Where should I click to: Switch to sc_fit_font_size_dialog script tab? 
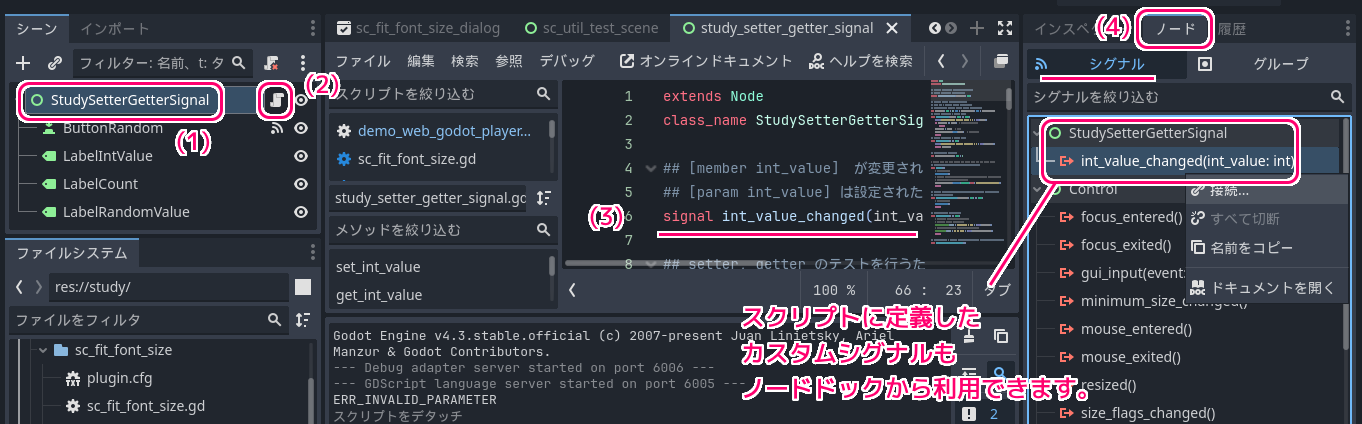pos(417,28)
